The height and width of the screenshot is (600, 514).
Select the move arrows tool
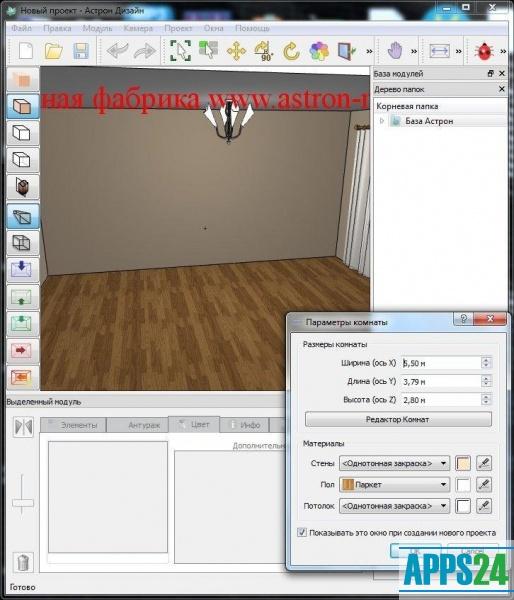click(236, 51)
